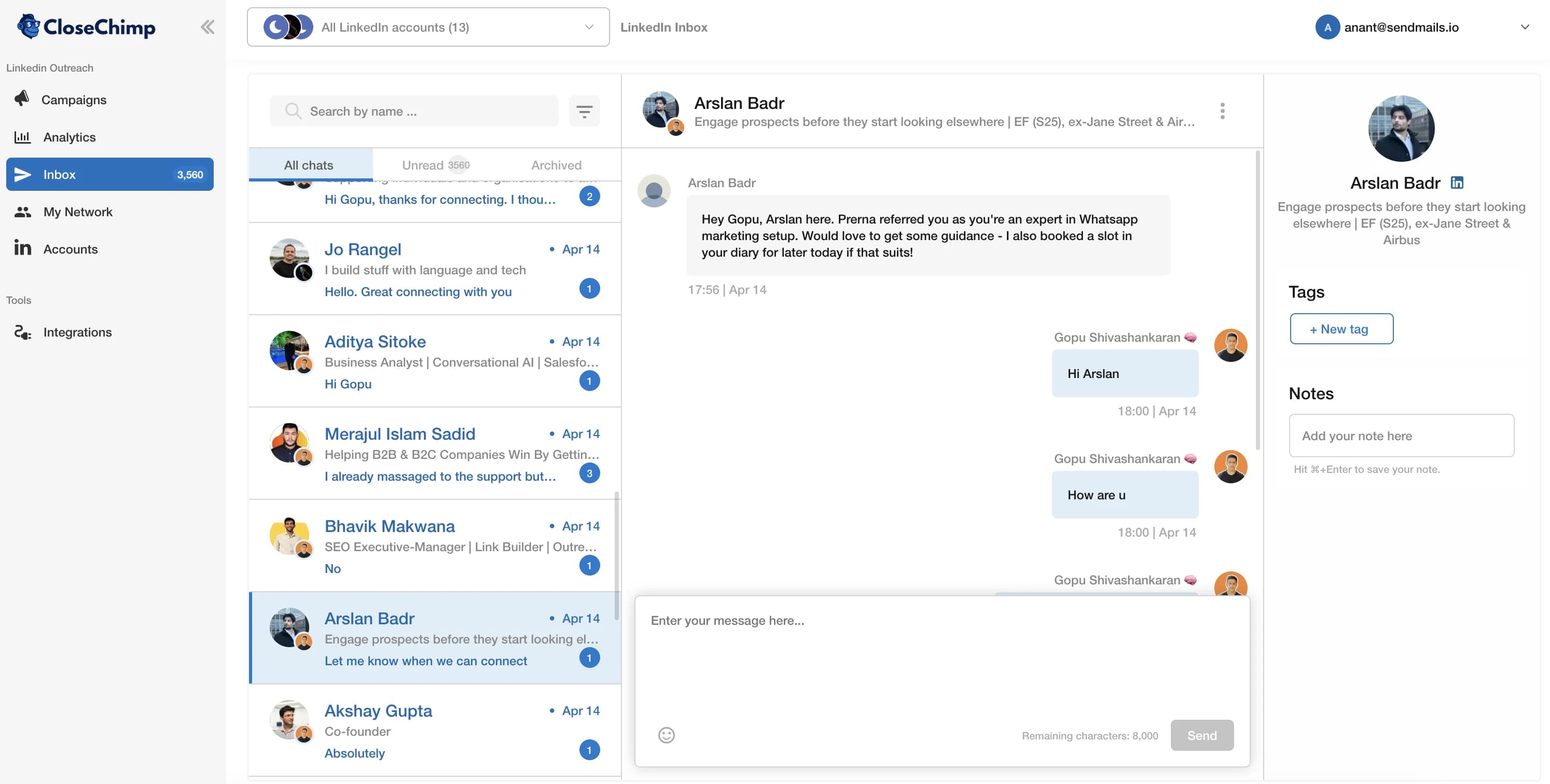Screen dimensions: 1550x784
Task: Click the Add your note here field
Action: click(1402, 435)
